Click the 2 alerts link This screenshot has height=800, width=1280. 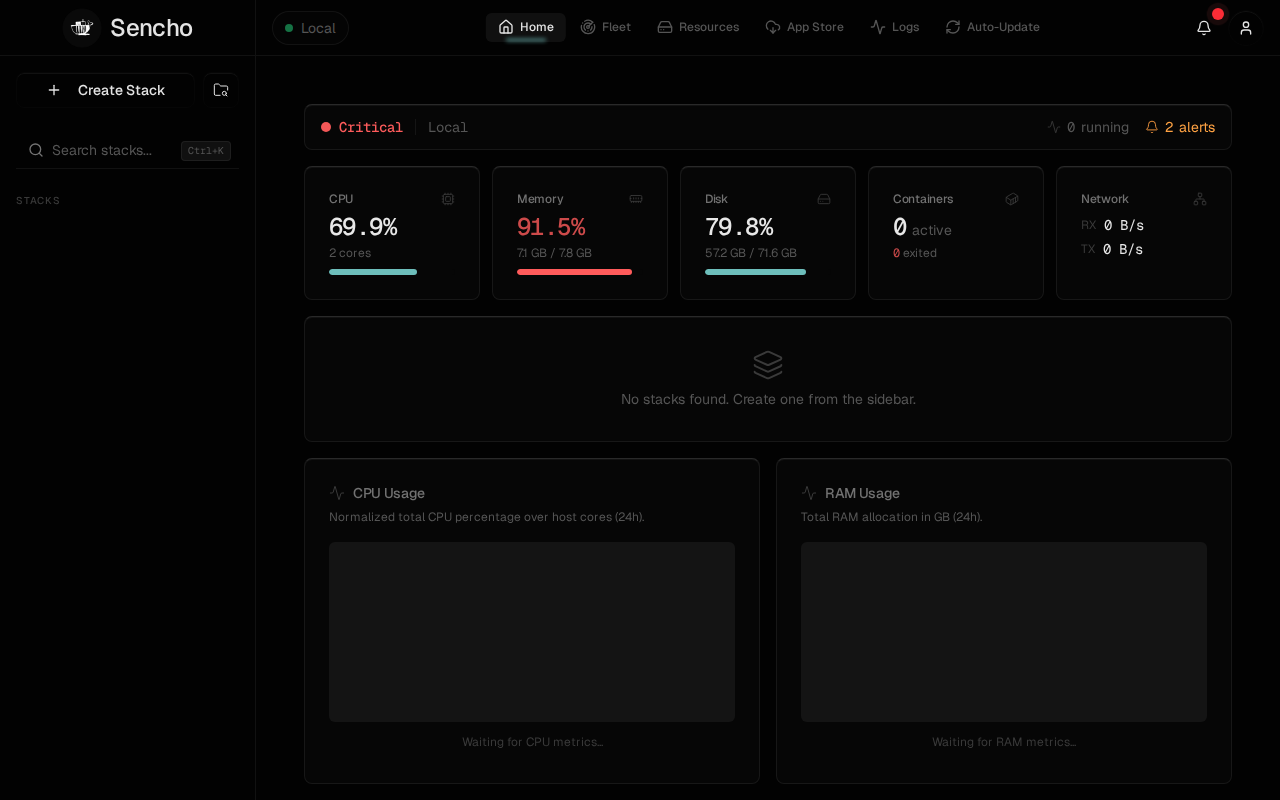pyautogui.click(x=1180, y=127)
